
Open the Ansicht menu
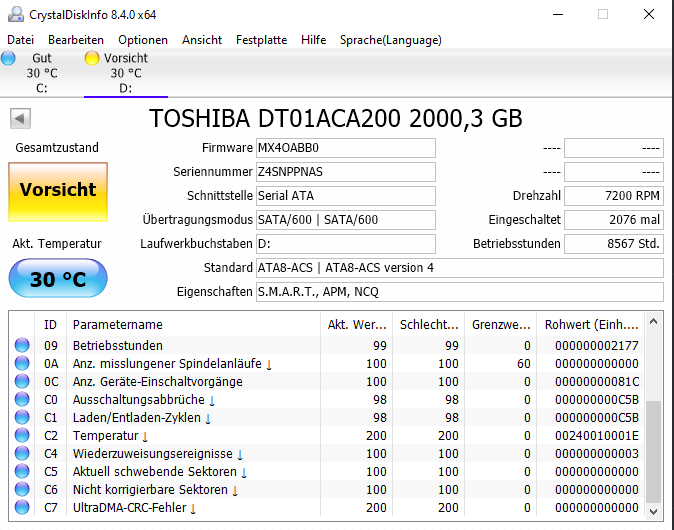pos(202,40)
